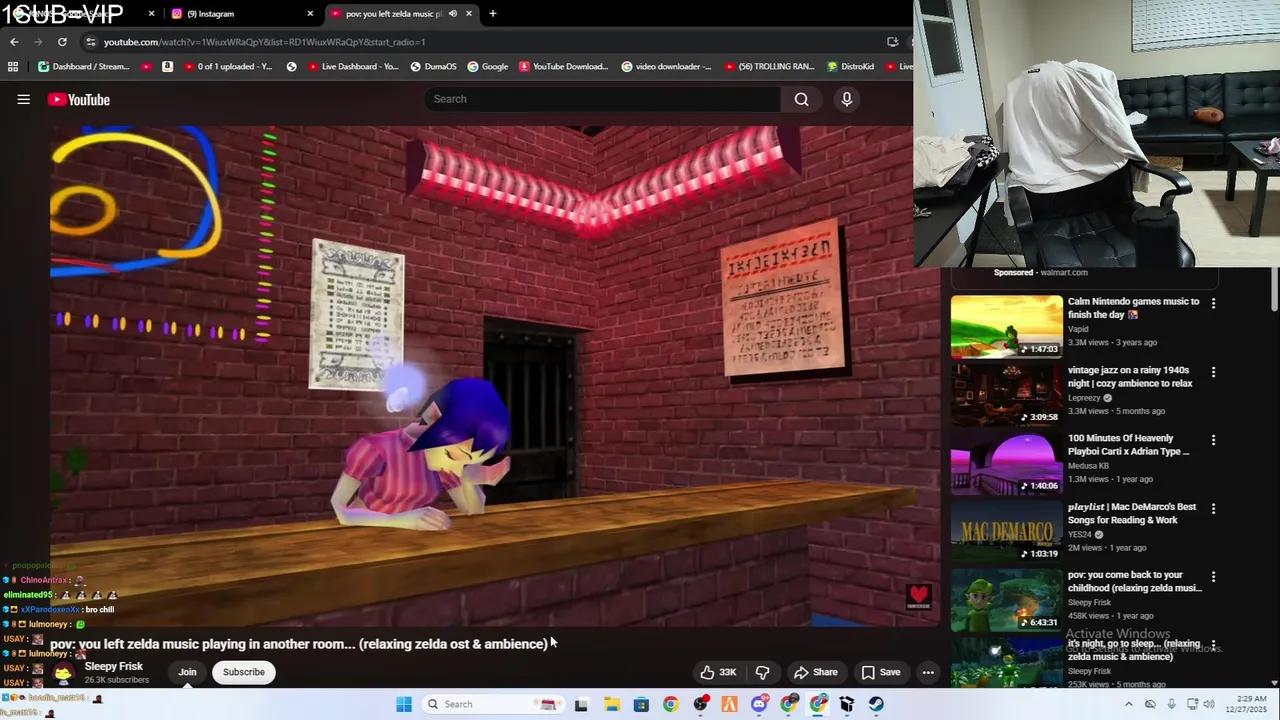The image size is (1280, 720).
Task: Open DumaOS bookmark
Action: click(x=433, y=67)
